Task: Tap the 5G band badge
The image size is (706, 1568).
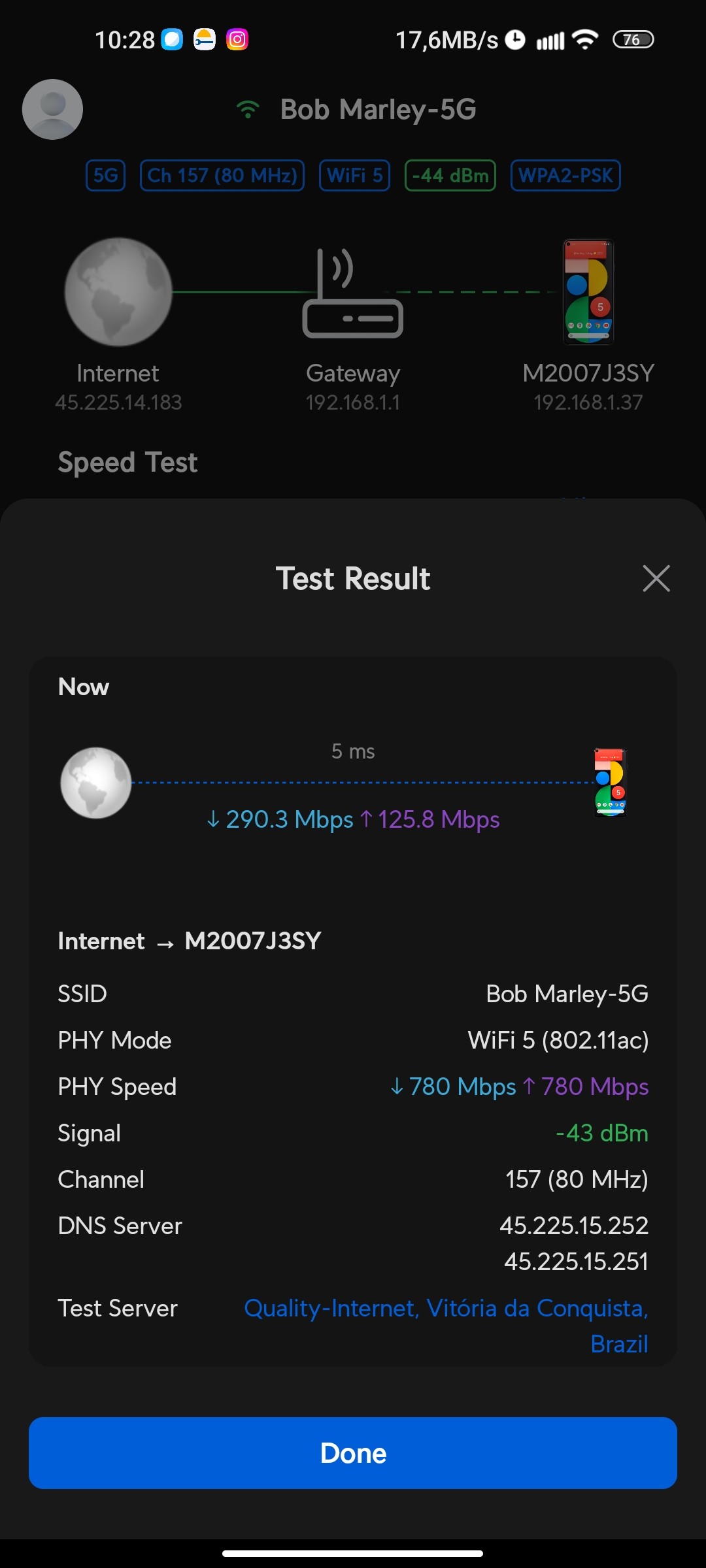Action: coord(105,176)
